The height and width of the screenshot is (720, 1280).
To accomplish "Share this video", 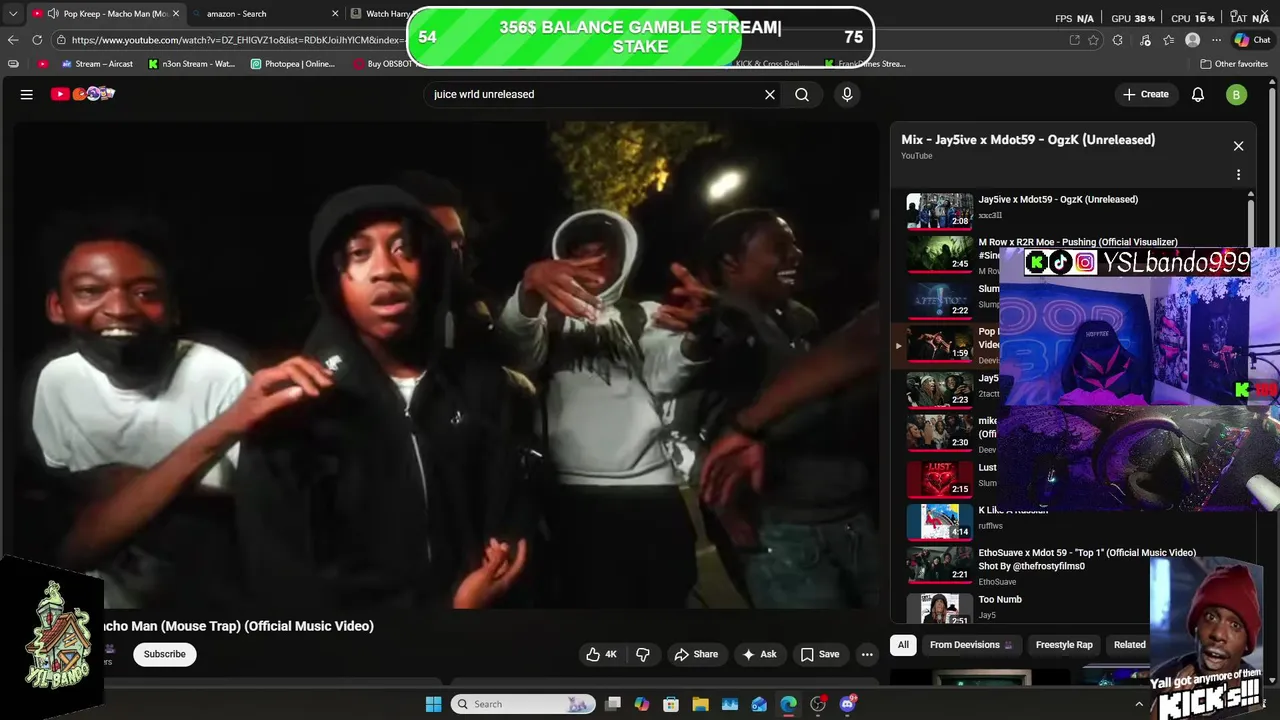I will (x=696, y=654).
